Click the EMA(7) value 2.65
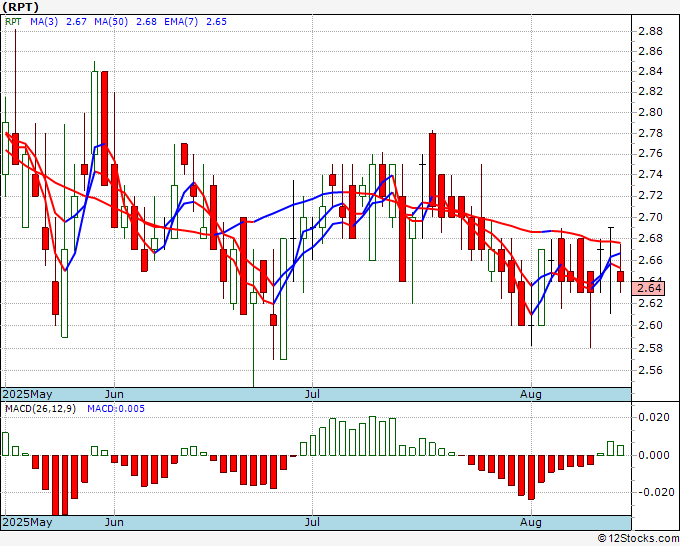This screenshot has height=546, width=680. 216,22
